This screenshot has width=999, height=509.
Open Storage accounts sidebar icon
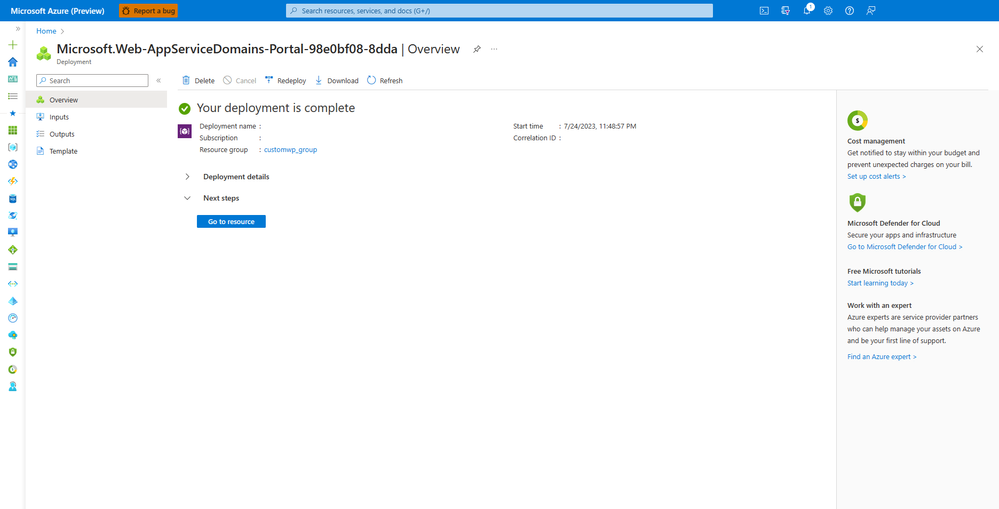point(13,266)
